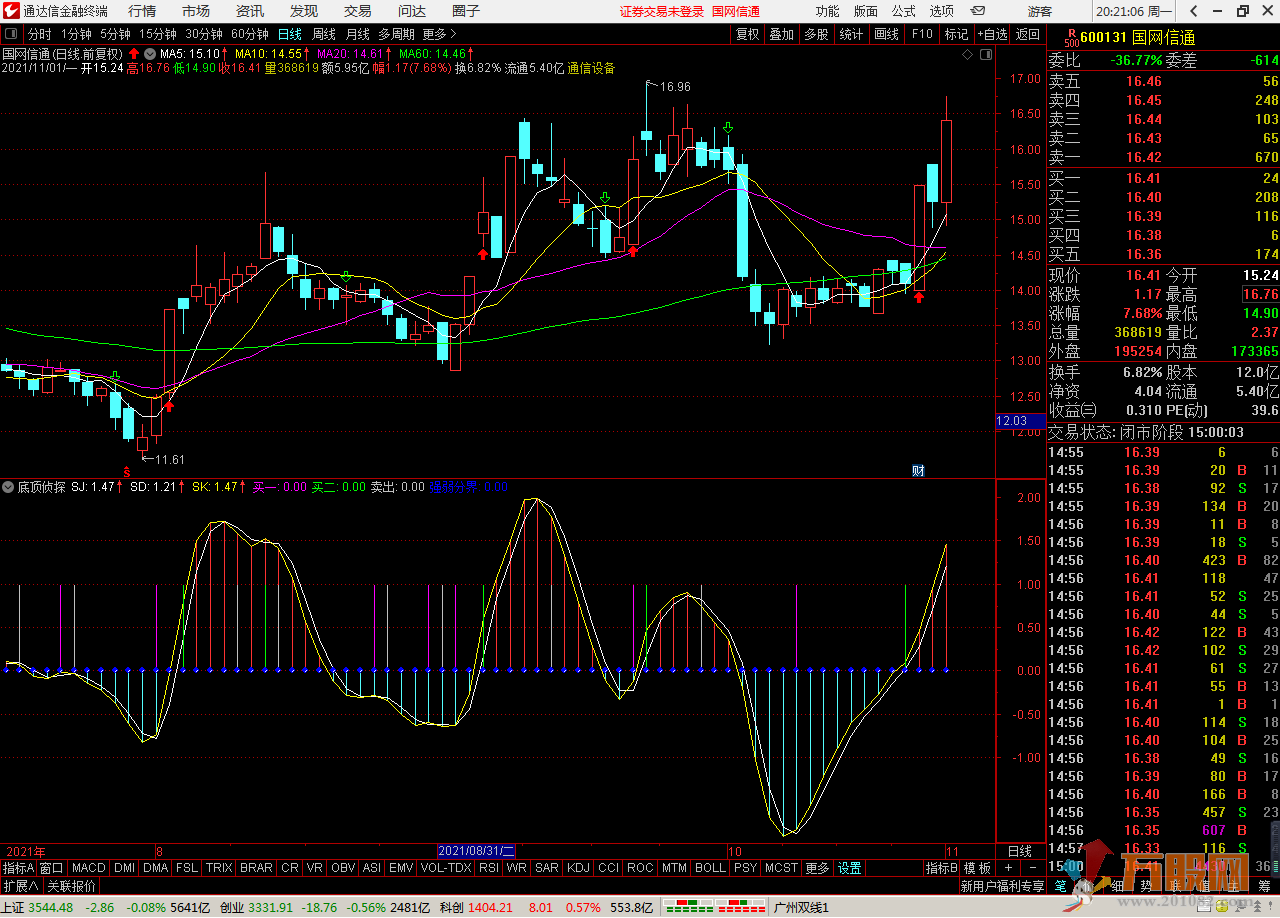This screenshot has height=918, width=1280.
Task: Open the 关联报价 related quotes button
Action: click(72, 886)
